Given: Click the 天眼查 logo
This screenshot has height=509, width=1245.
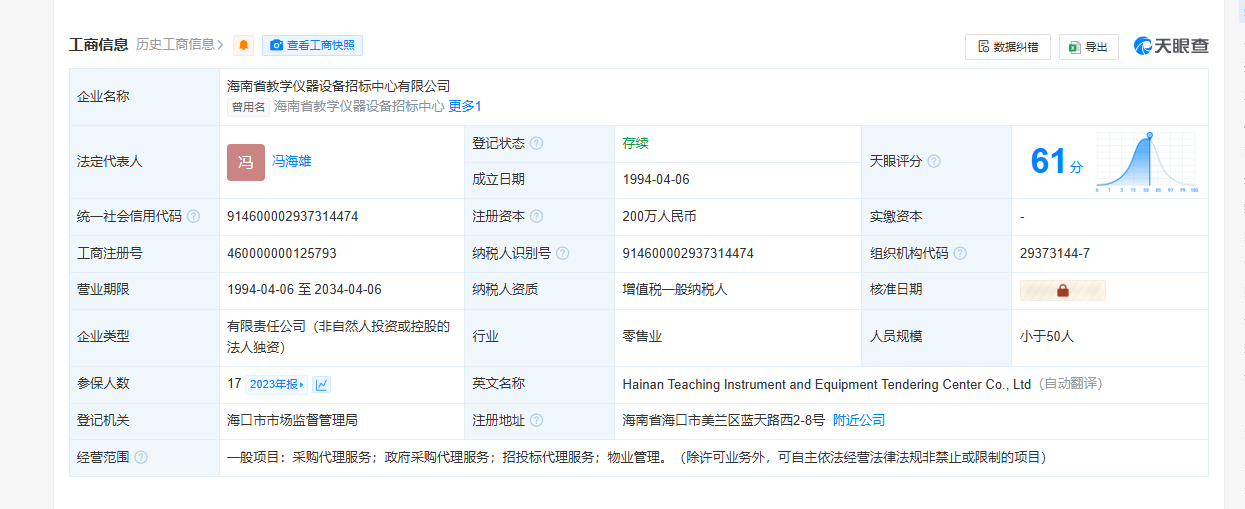Looking at the screenshot, I should 1171,46.
